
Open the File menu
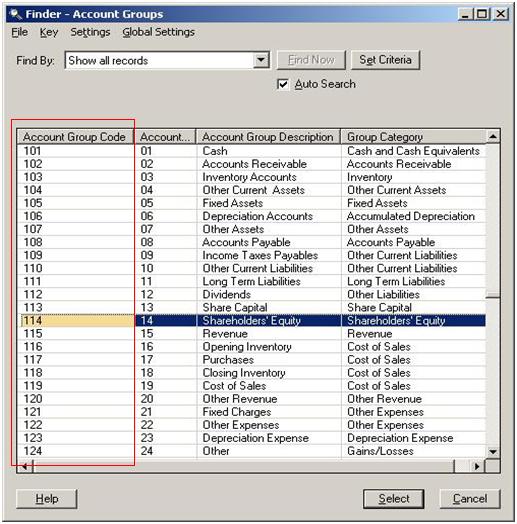(19, 32)
